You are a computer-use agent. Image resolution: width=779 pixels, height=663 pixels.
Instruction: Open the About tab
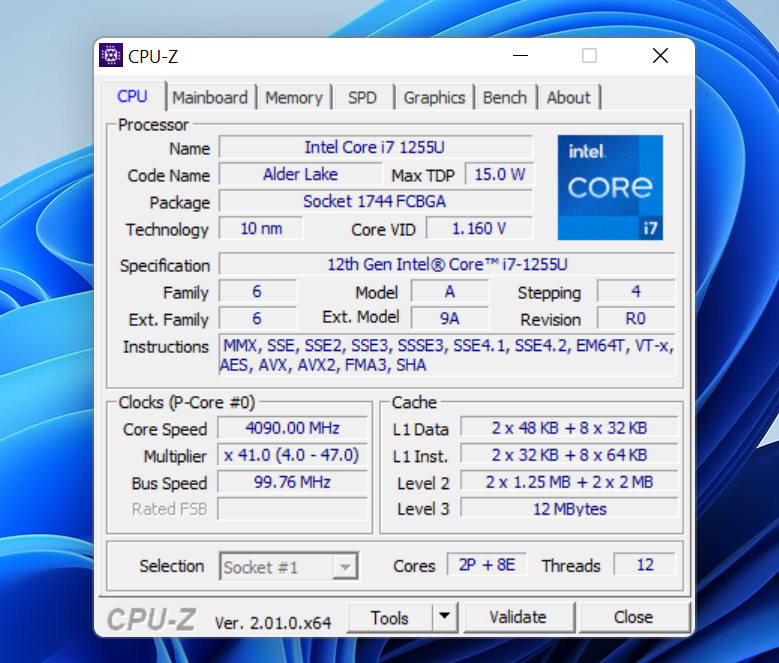pos(568,97)
